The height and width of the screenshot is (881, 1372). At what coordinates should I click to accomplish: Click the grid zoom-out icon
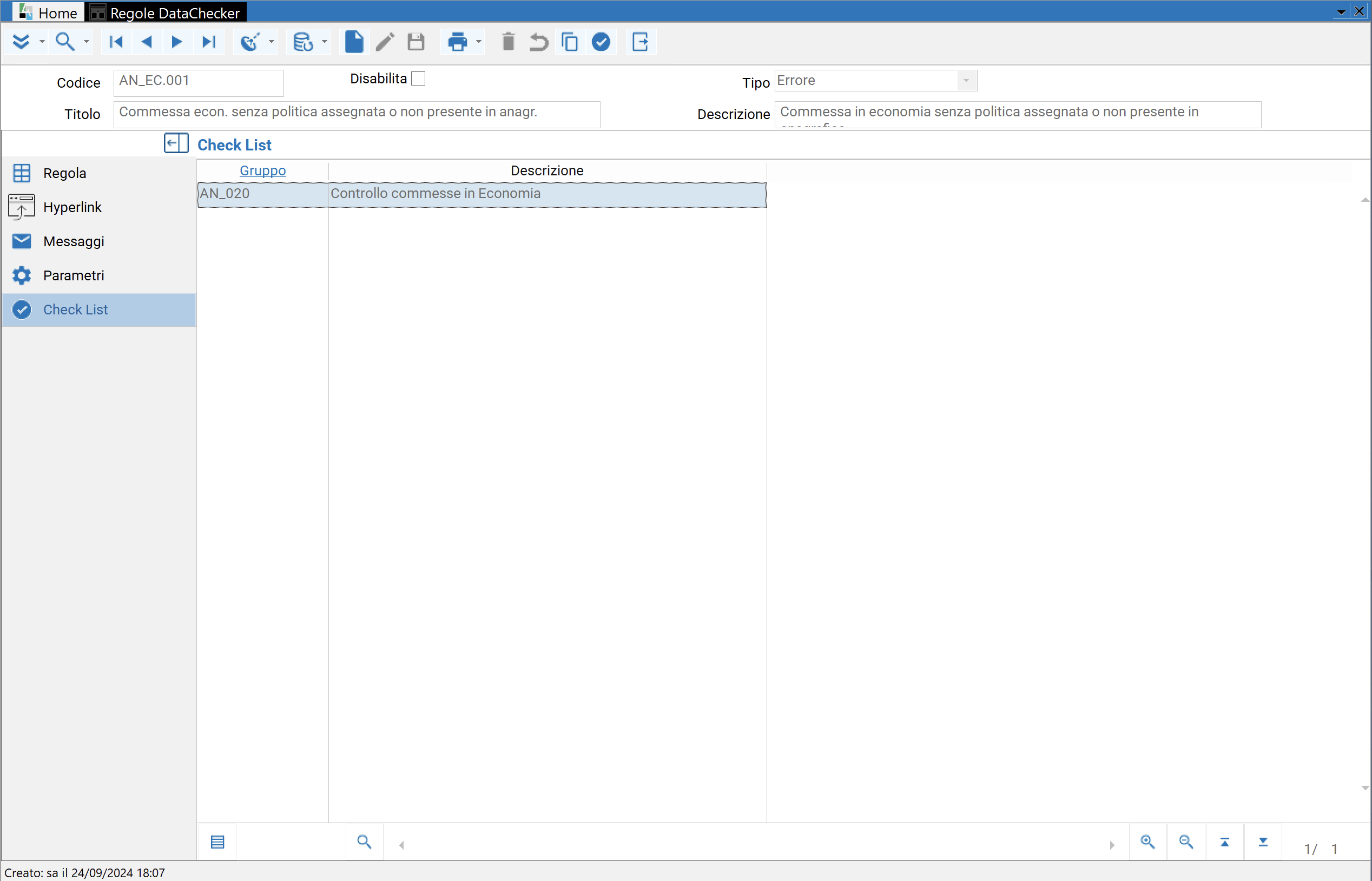point(1186,842)
